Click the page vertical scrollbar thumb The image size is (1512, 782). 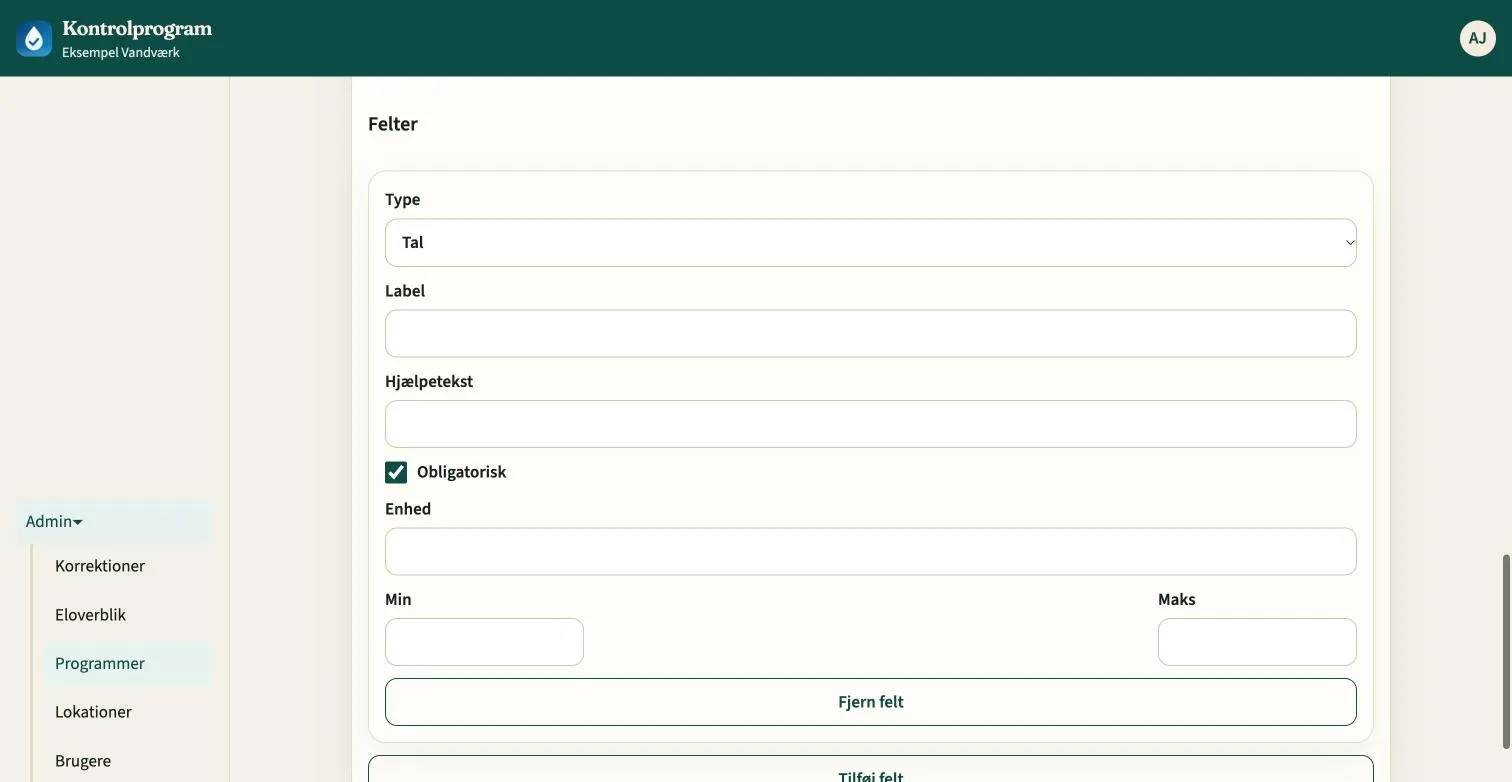click(1506, 651)
